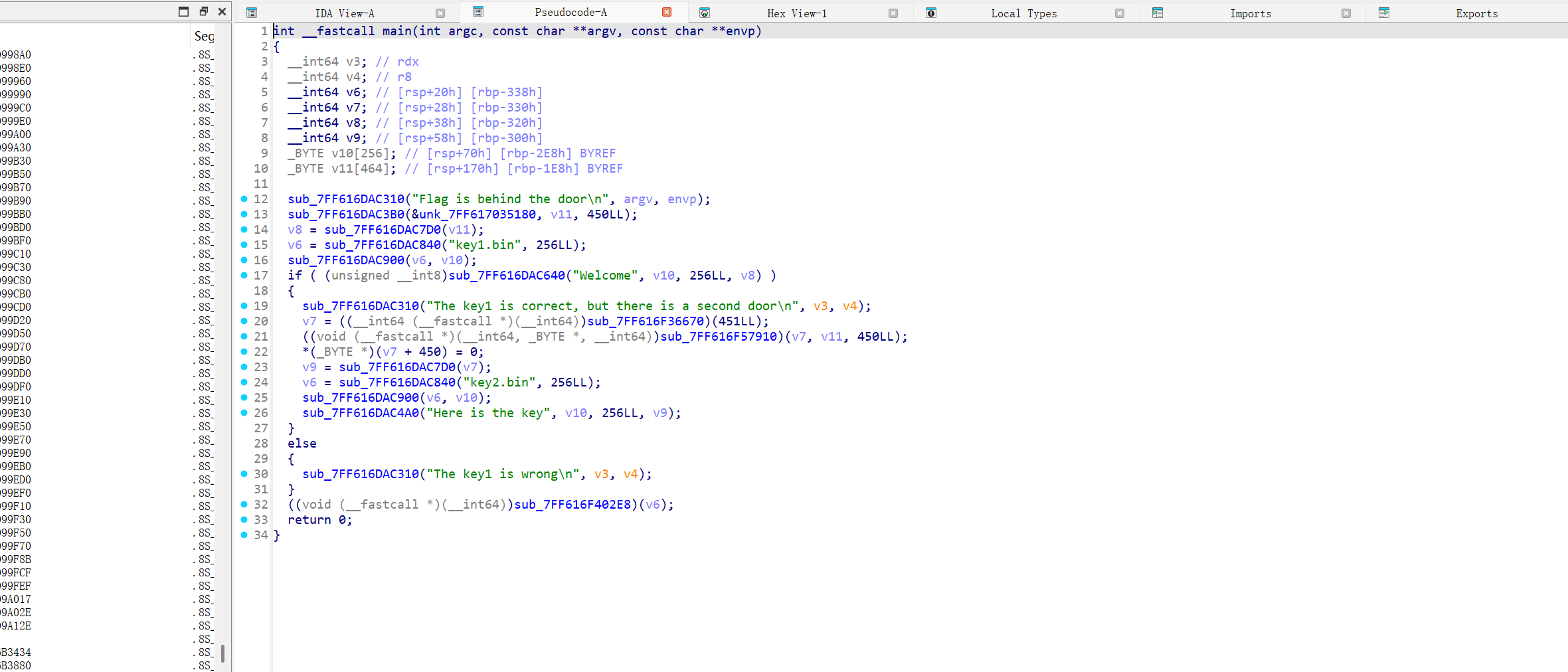Select the Pseudocode-A tab
The height and width of the screenshot is (672, 1568).
[570, 12]
